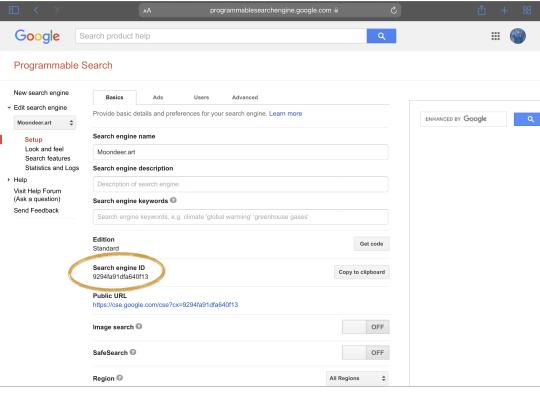
Task: Click New search engine link
Action: click(x=41, y=93)
